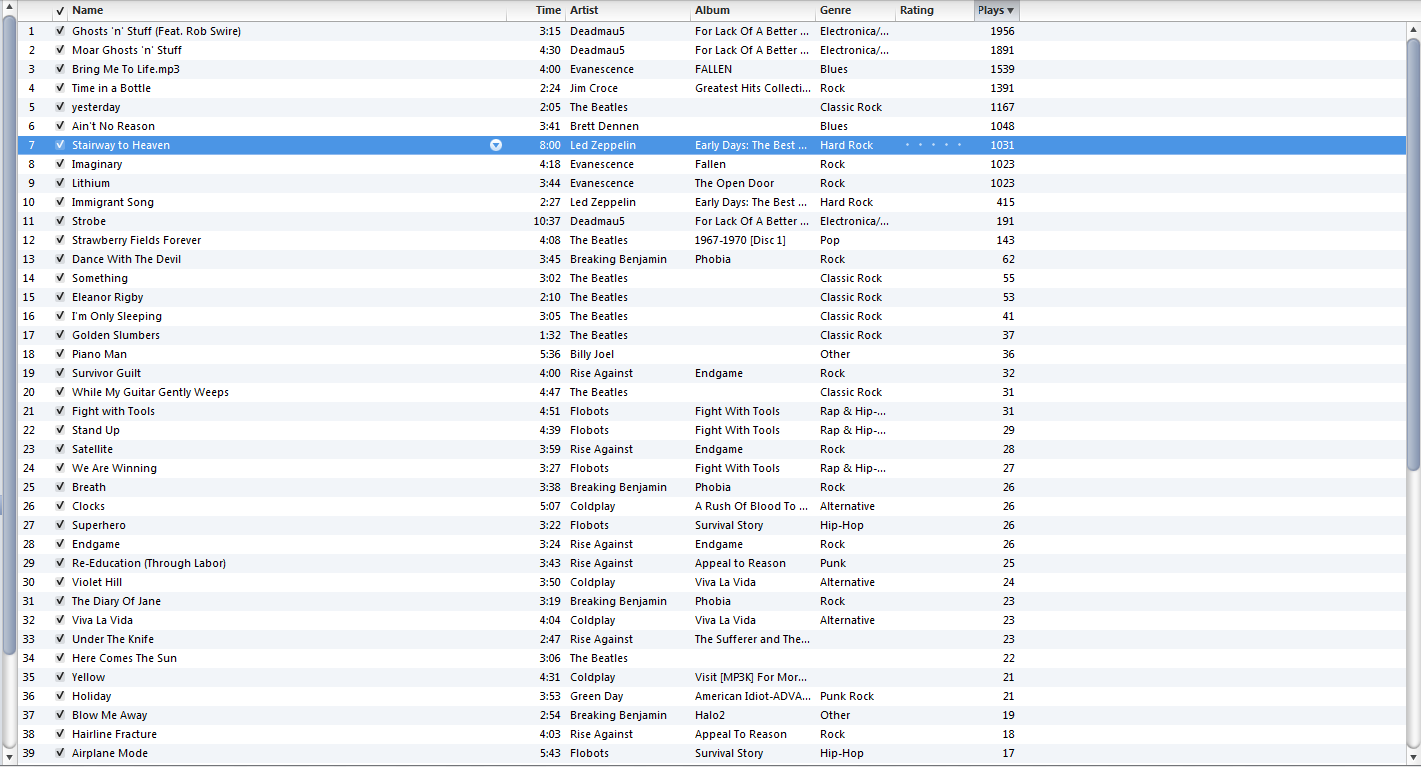The image size is (1421, 767).
Task: Click album Greatest Hits Collection cell
Action: coord(753,88)
